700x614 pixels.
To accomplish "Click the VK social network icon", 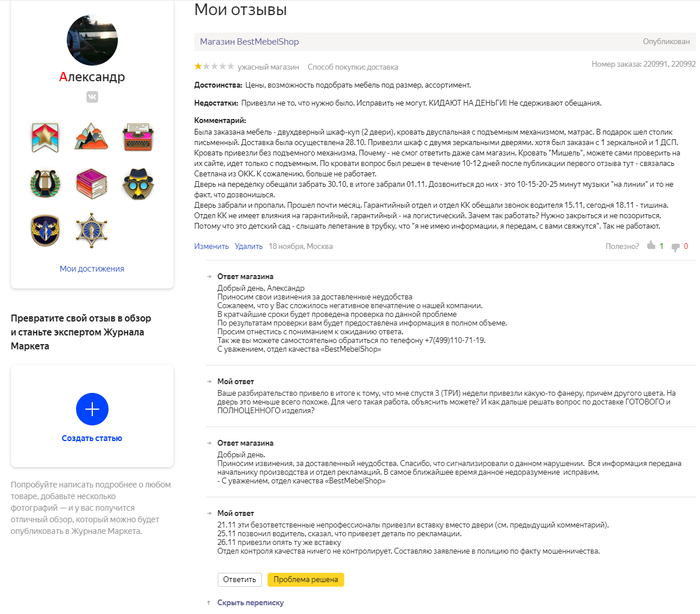I will point(92,97).
